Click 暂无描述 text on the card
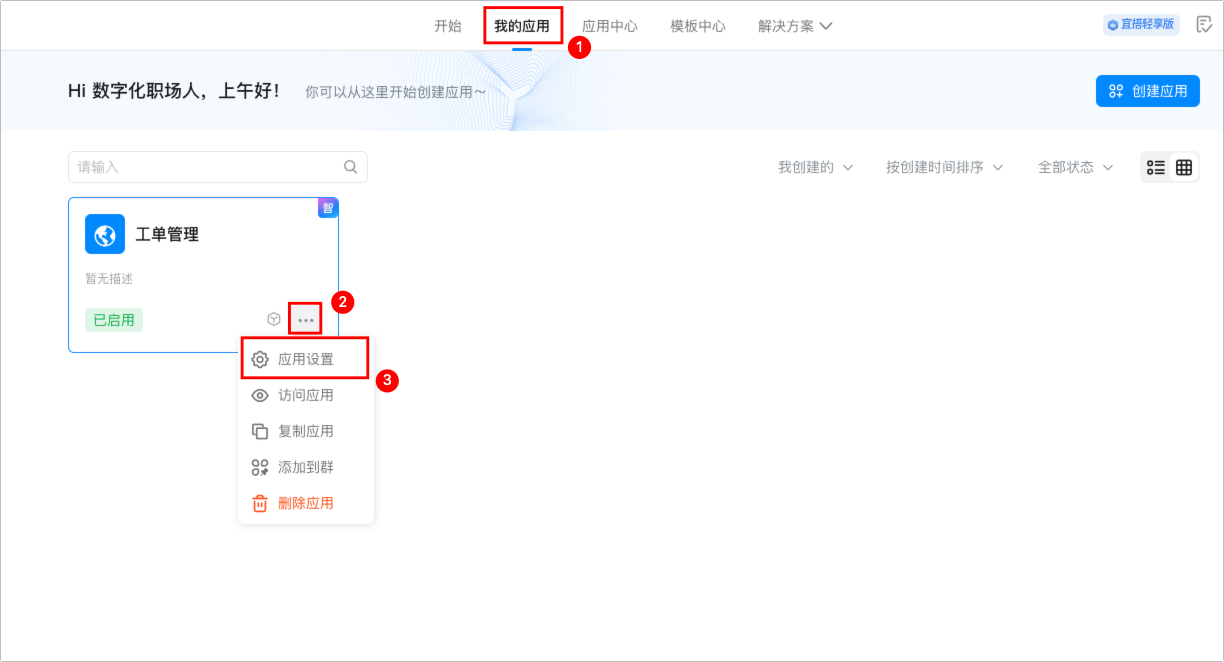Screen dimensions: 1224x662 (109, 279)
